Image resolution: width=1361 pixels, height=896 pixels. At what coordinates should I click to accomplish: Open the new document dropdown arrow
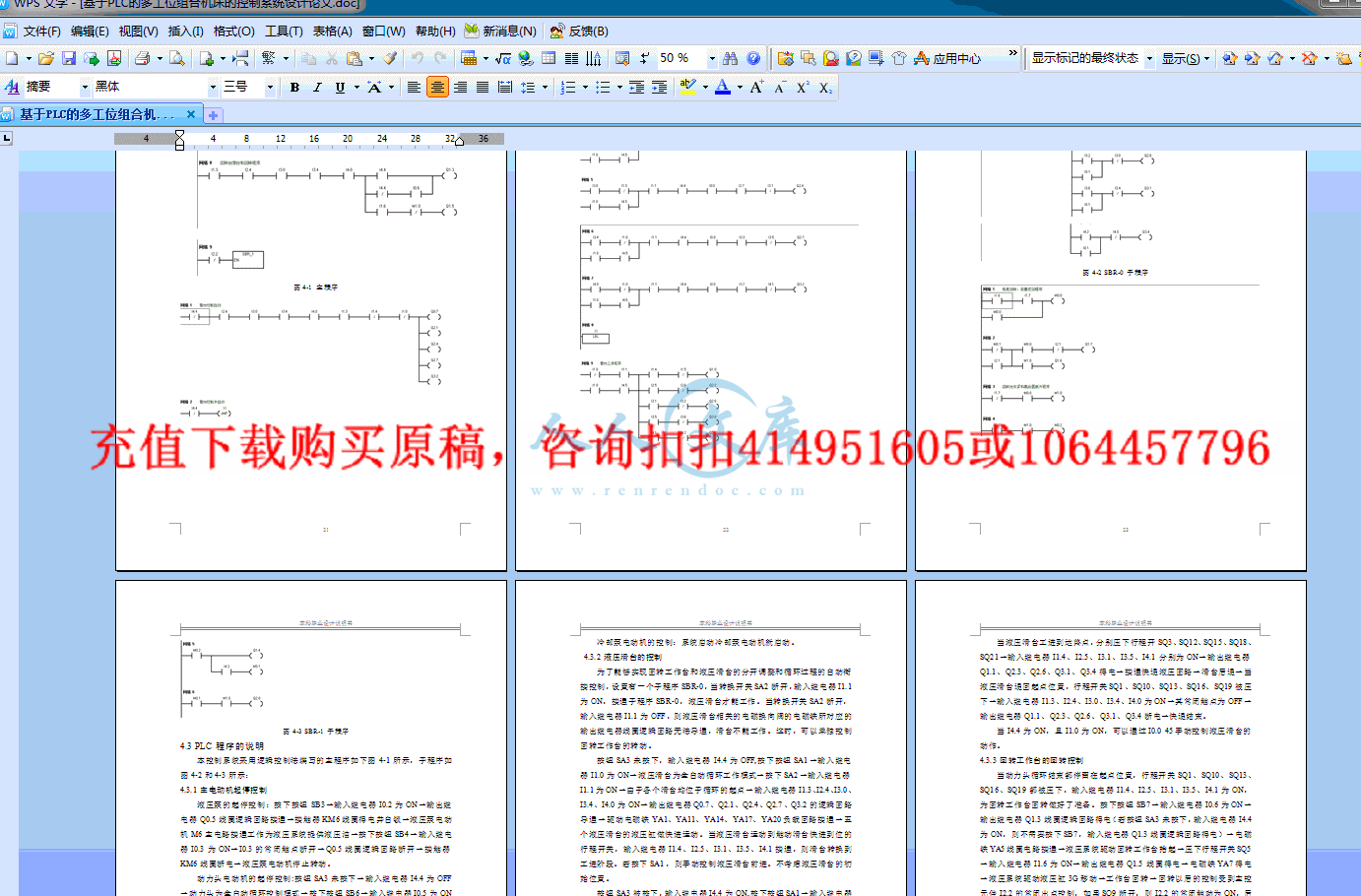(28, 59)
